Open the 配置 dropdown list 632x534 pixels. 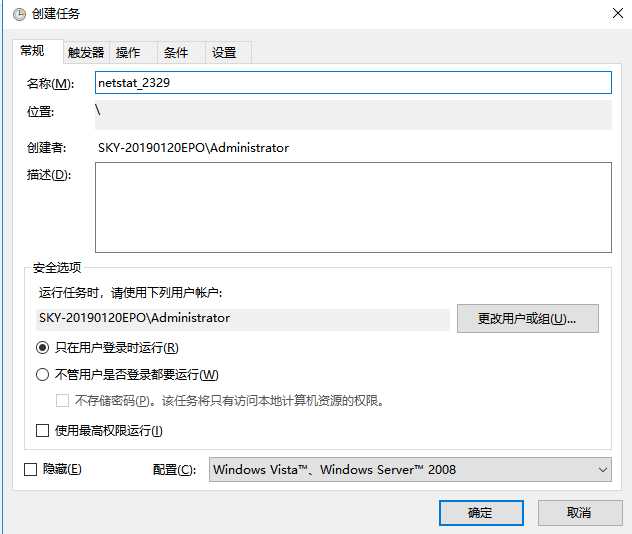click(410, 470)
